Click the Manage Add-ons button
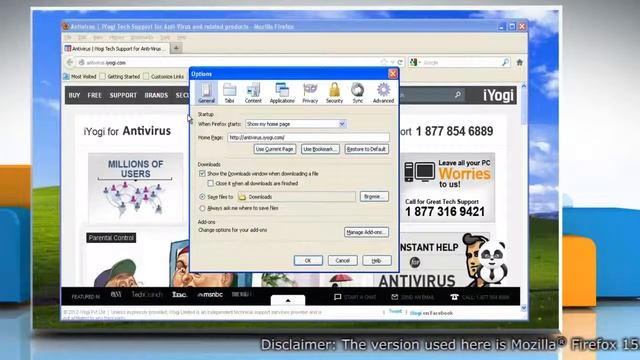Screen dimensions: 640x360 click(366, 232)
